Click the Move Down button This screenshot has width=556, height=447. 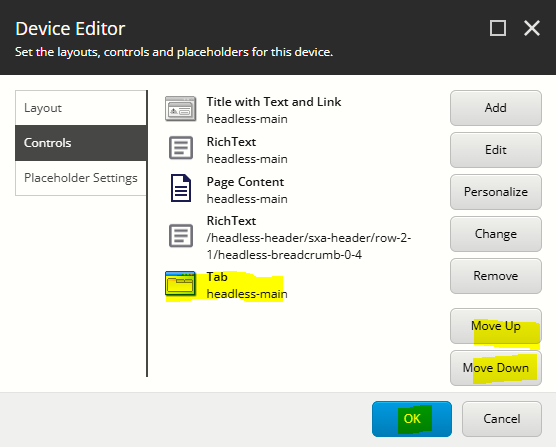click(496, 368)
